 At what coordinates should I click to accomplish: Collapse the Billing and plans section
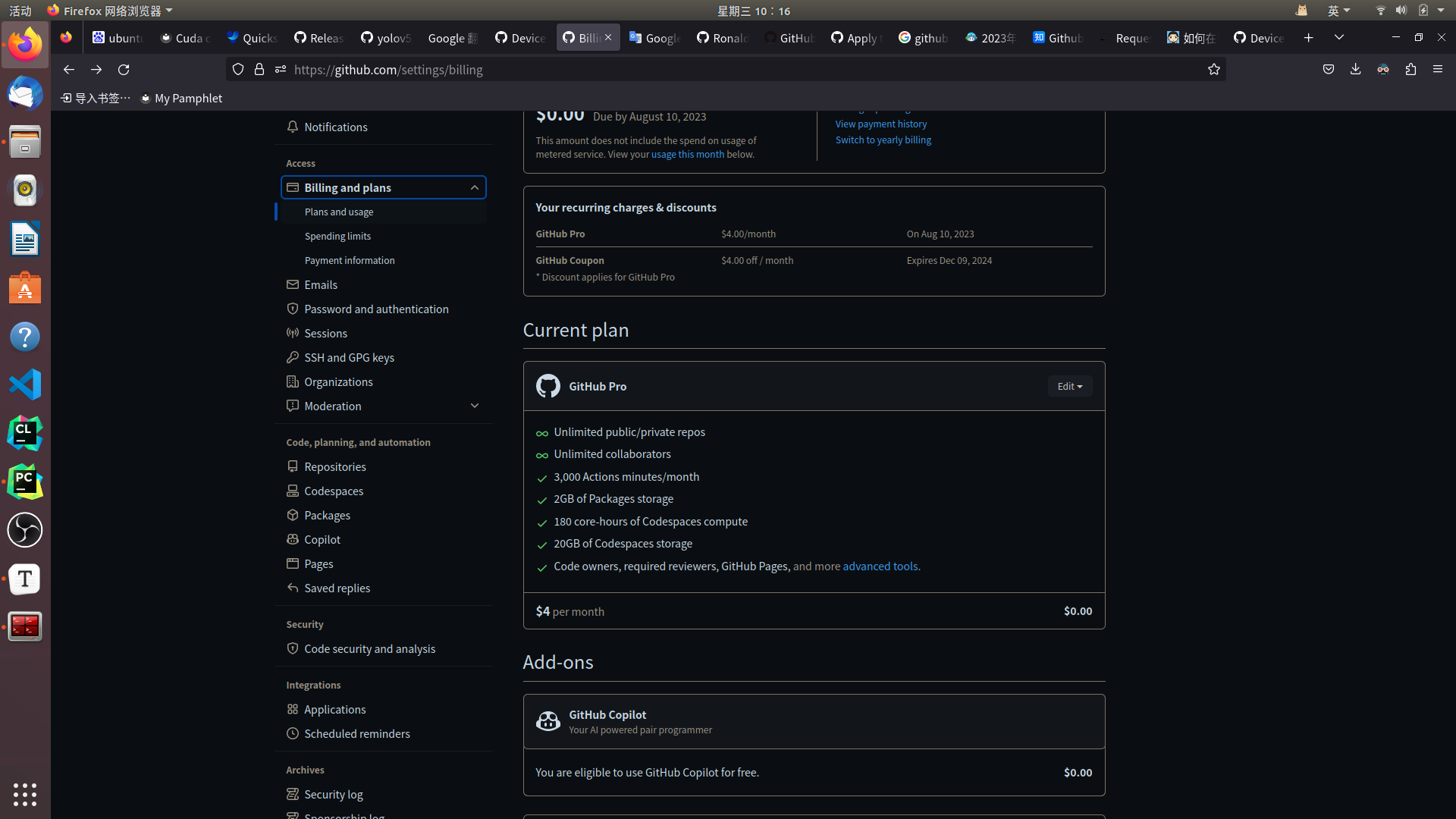point(474,187)
